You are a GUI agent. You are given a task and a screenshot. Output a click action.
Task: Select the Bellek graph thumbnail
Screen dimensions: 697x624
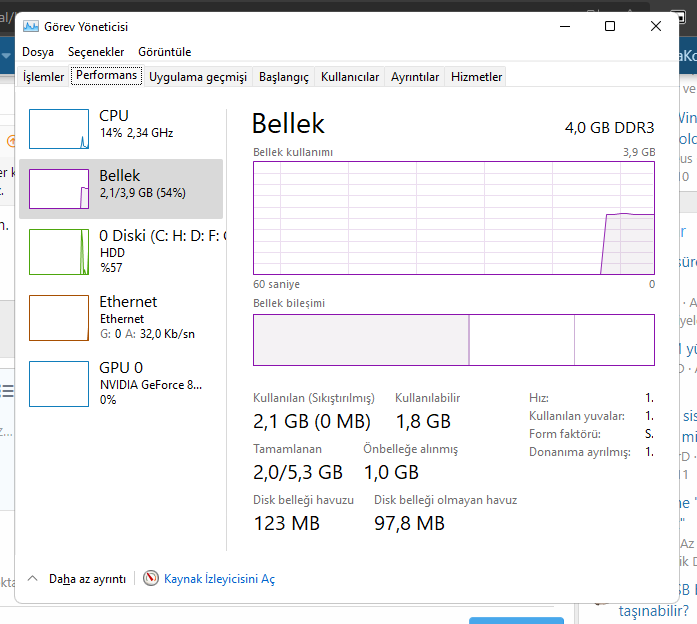click(59, 188)
